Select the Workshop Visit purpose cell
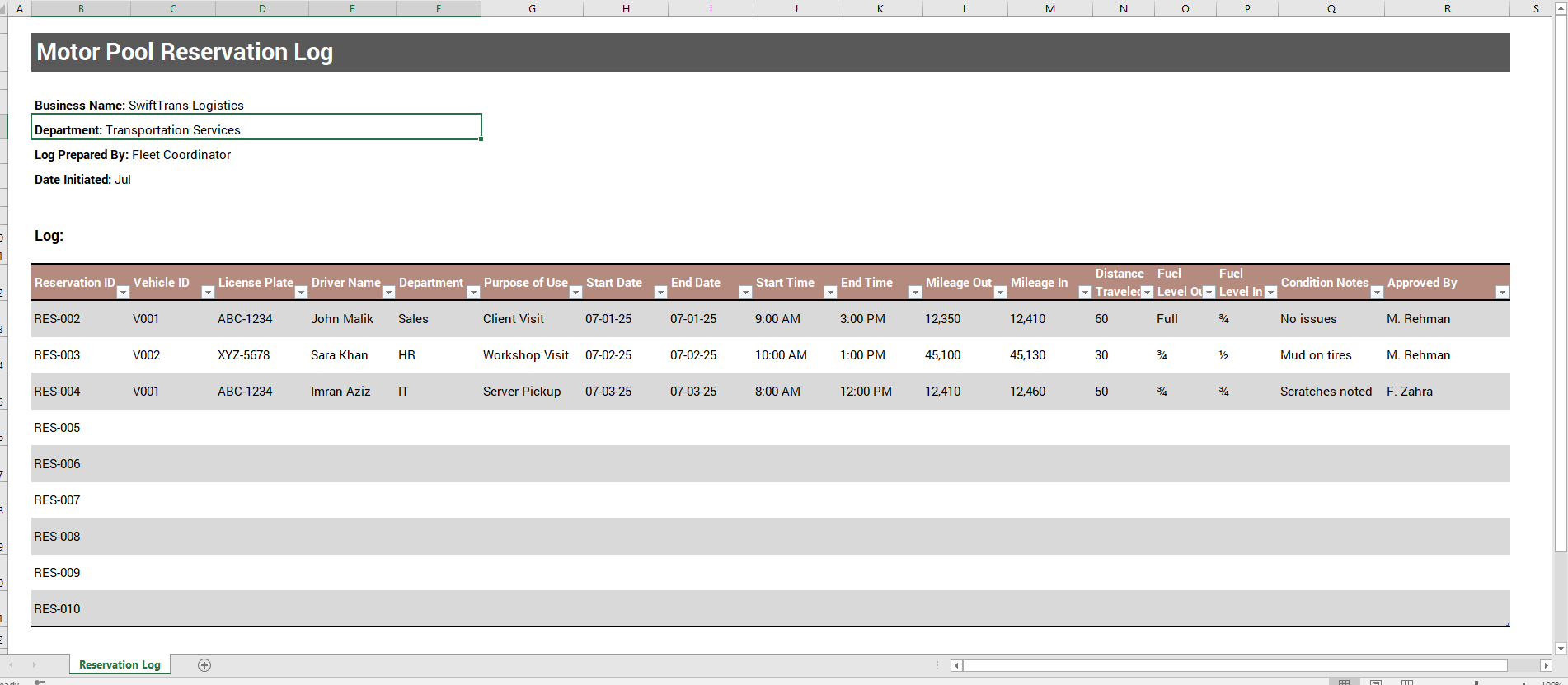The width and height of the screenshot is (1568, 685). tap(532, 355)
